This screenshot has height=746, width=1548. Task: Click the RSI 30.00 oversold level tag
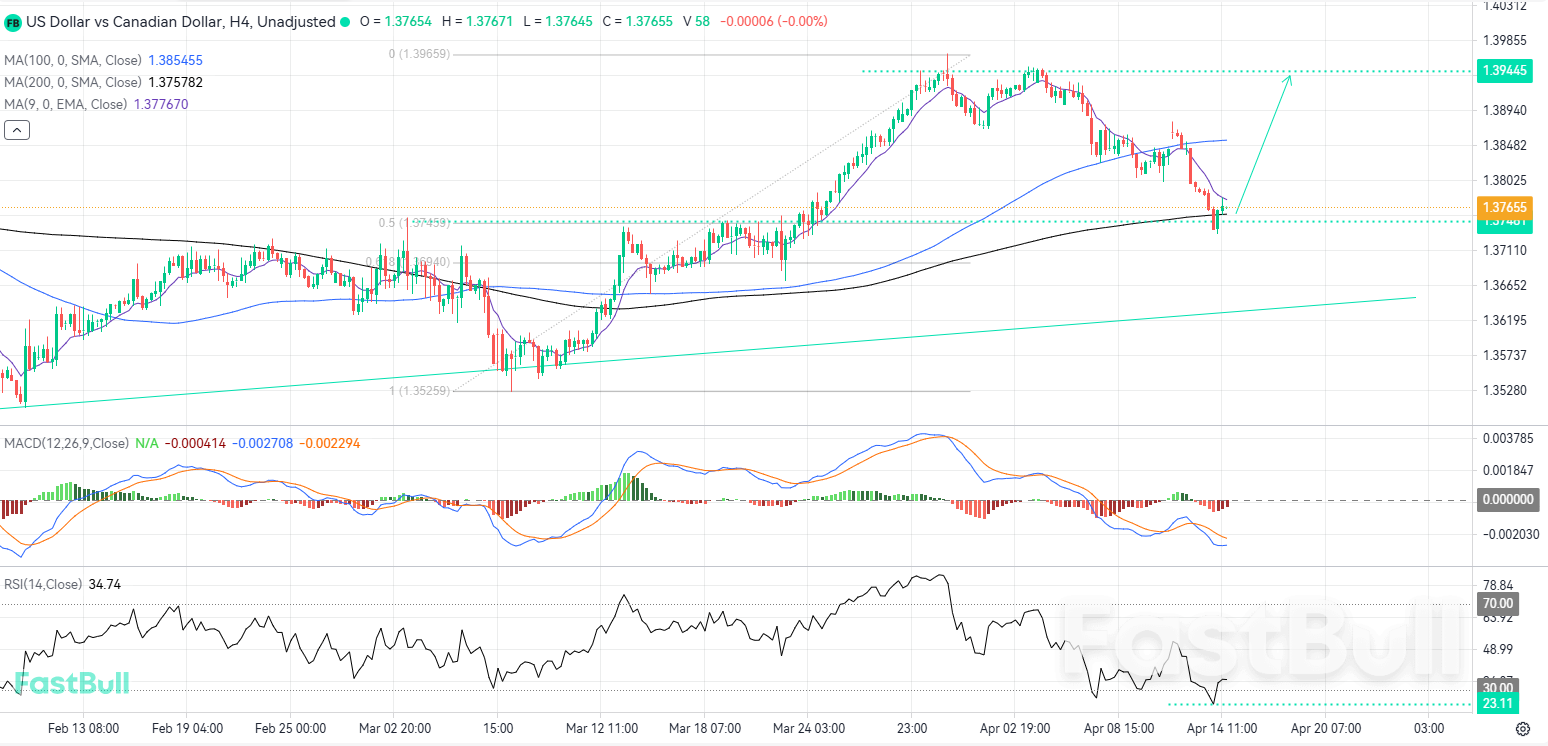[1496, 688]
